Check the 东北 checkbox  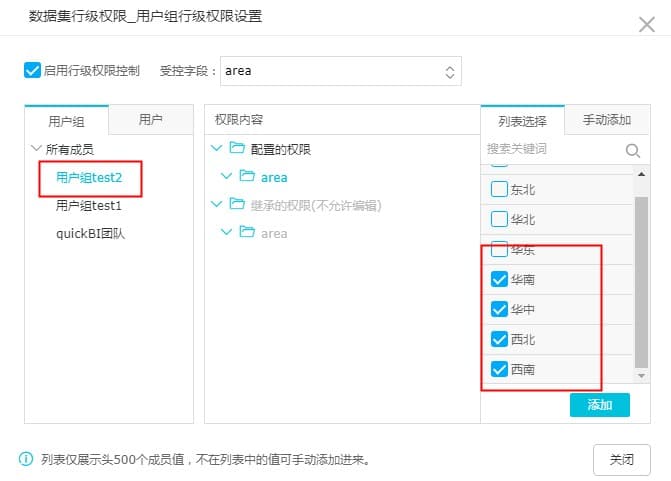(499, 189)
